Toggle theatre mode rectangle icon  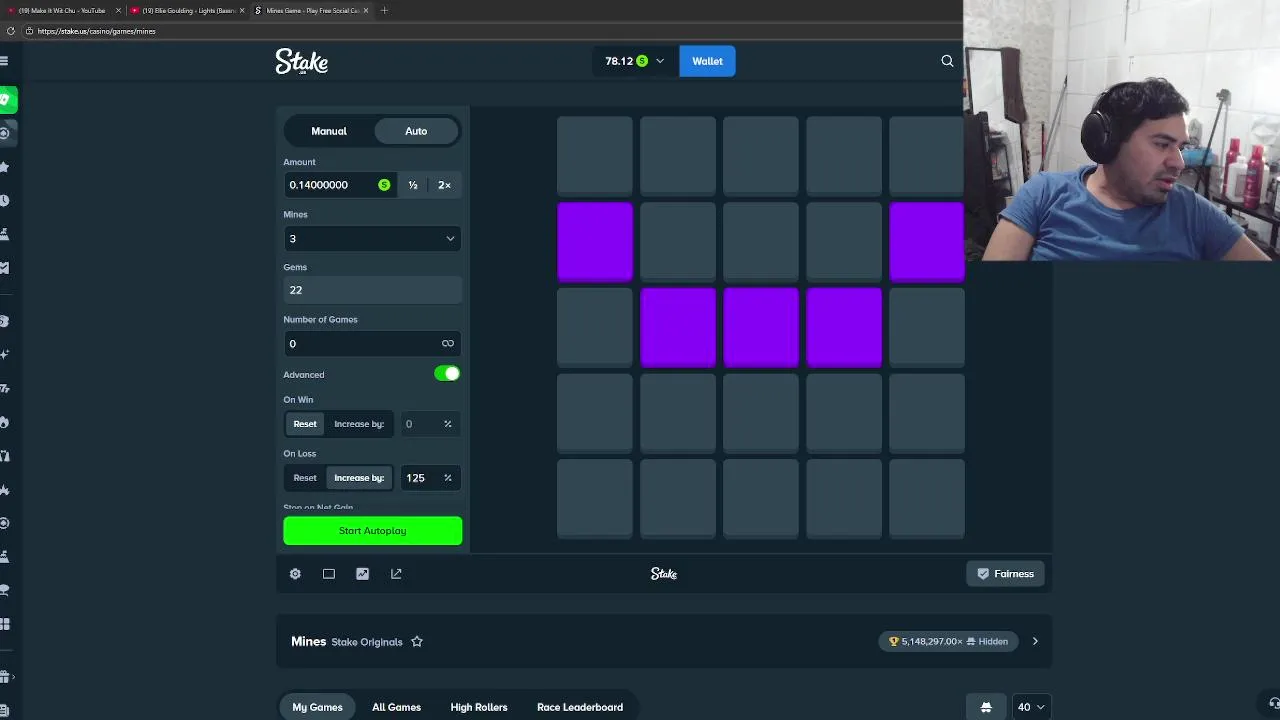click(x=329, y=574)
